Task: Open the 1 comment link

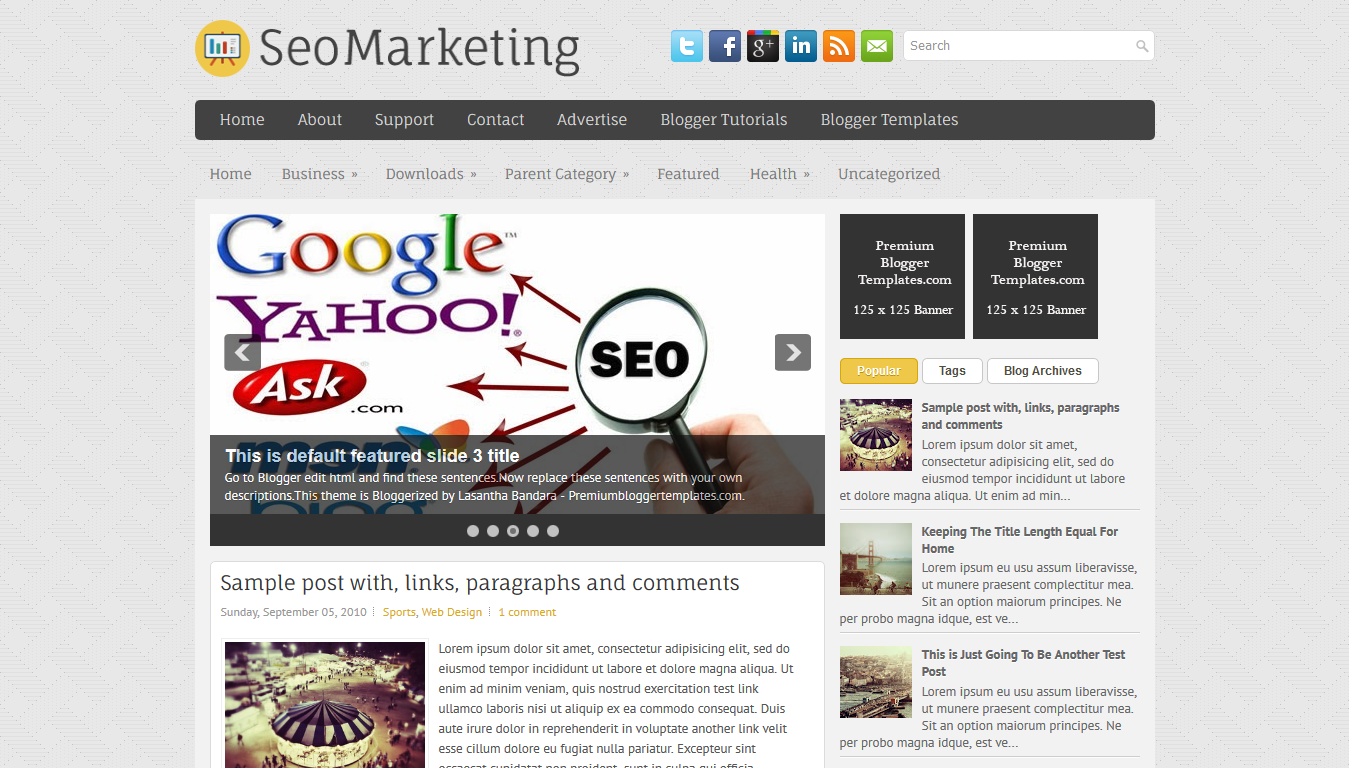Action: (x=527, y=612)
